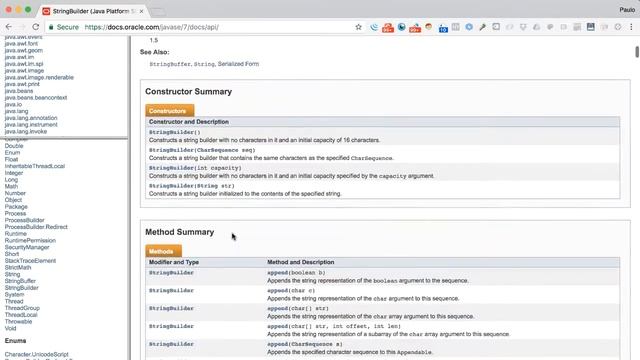Open the StringBuffer class in the class list
Screen dimensions: 640x360
pyautogui.click(x=20, y=281)
